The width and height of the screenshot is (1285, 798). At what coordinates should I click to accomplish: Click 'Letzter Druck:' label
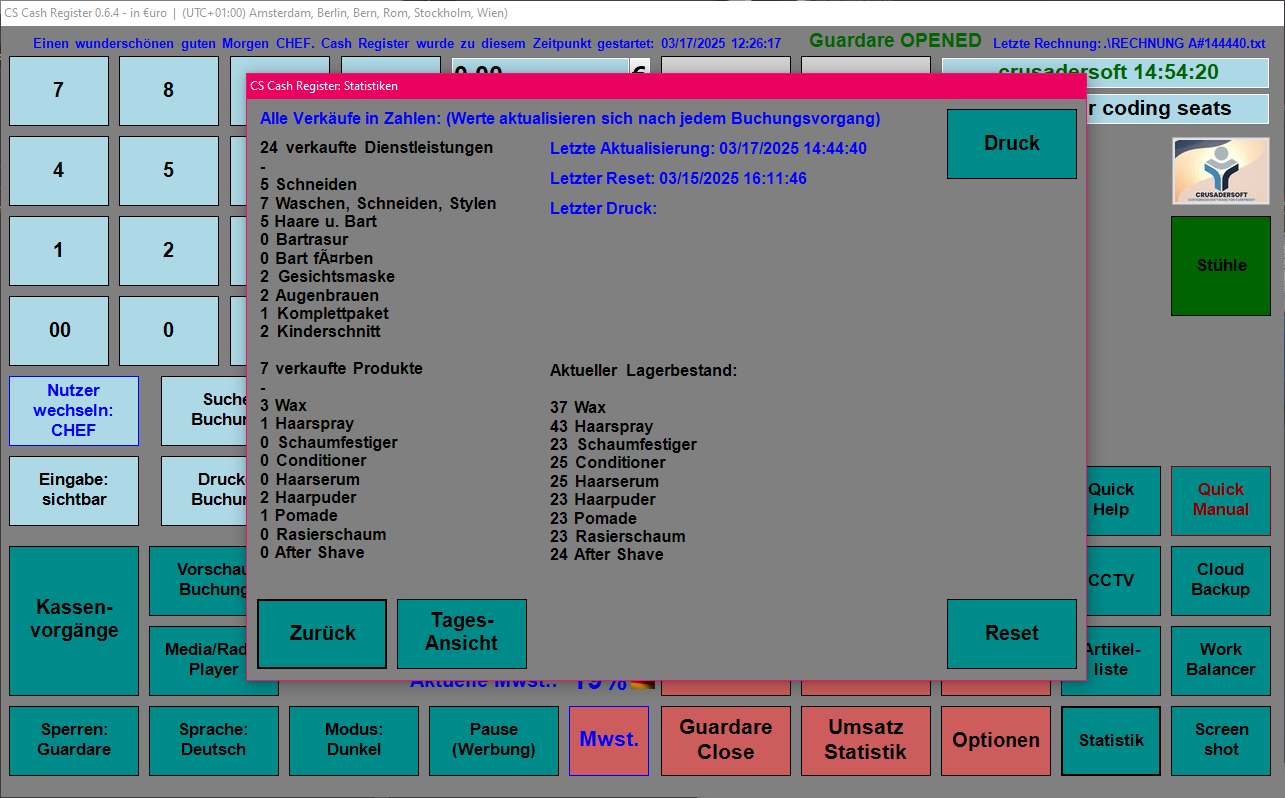tap(603, 208)
